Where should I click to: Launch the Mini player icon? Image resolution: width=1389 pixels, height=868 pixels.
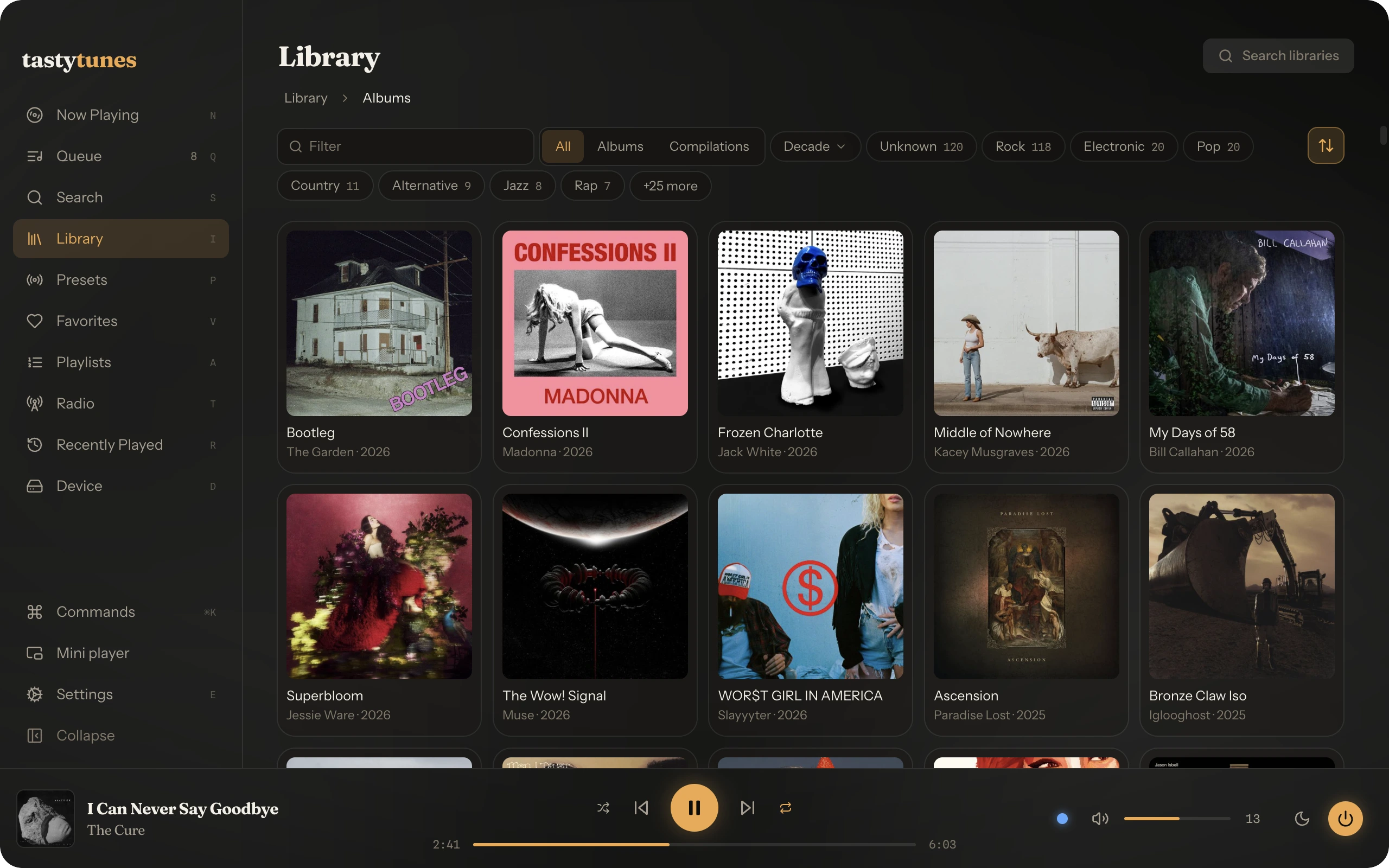tap(34, 653)
